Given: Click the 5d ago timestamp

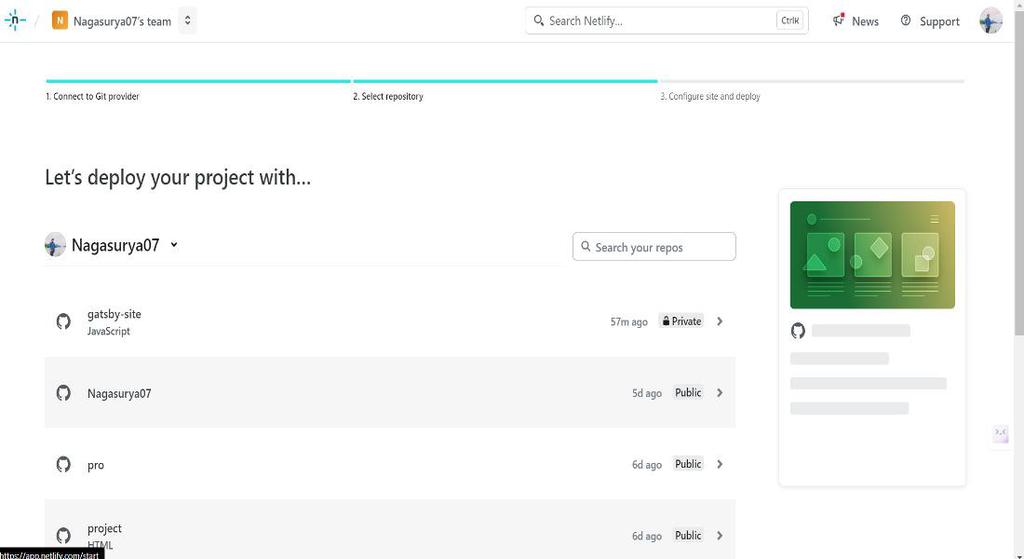Looking at the screenshot, I should (647, 393).
